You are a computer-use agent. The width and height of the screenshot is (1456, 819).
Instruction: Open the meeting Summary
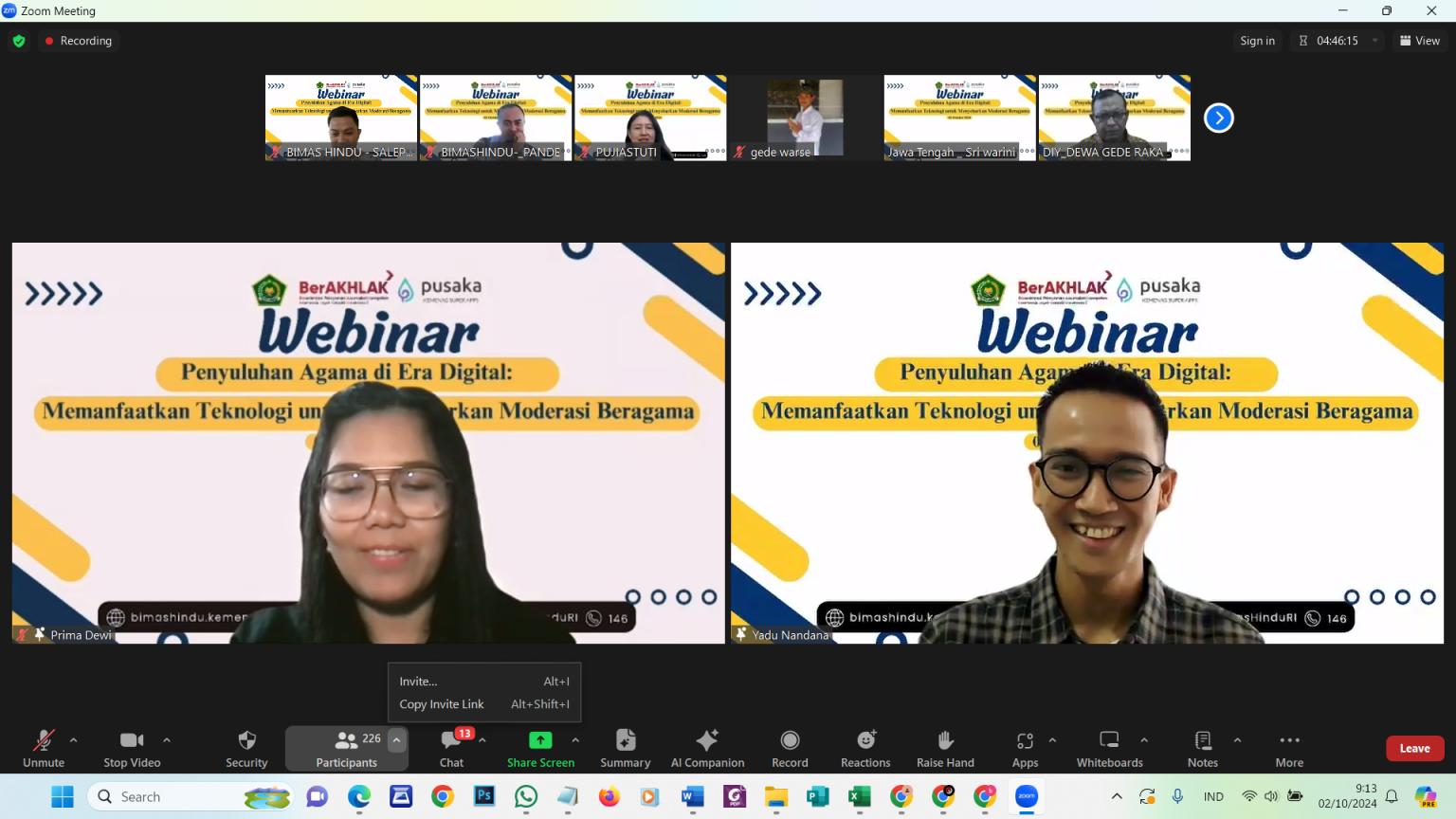pyautogui.click(x=625, y=748)
